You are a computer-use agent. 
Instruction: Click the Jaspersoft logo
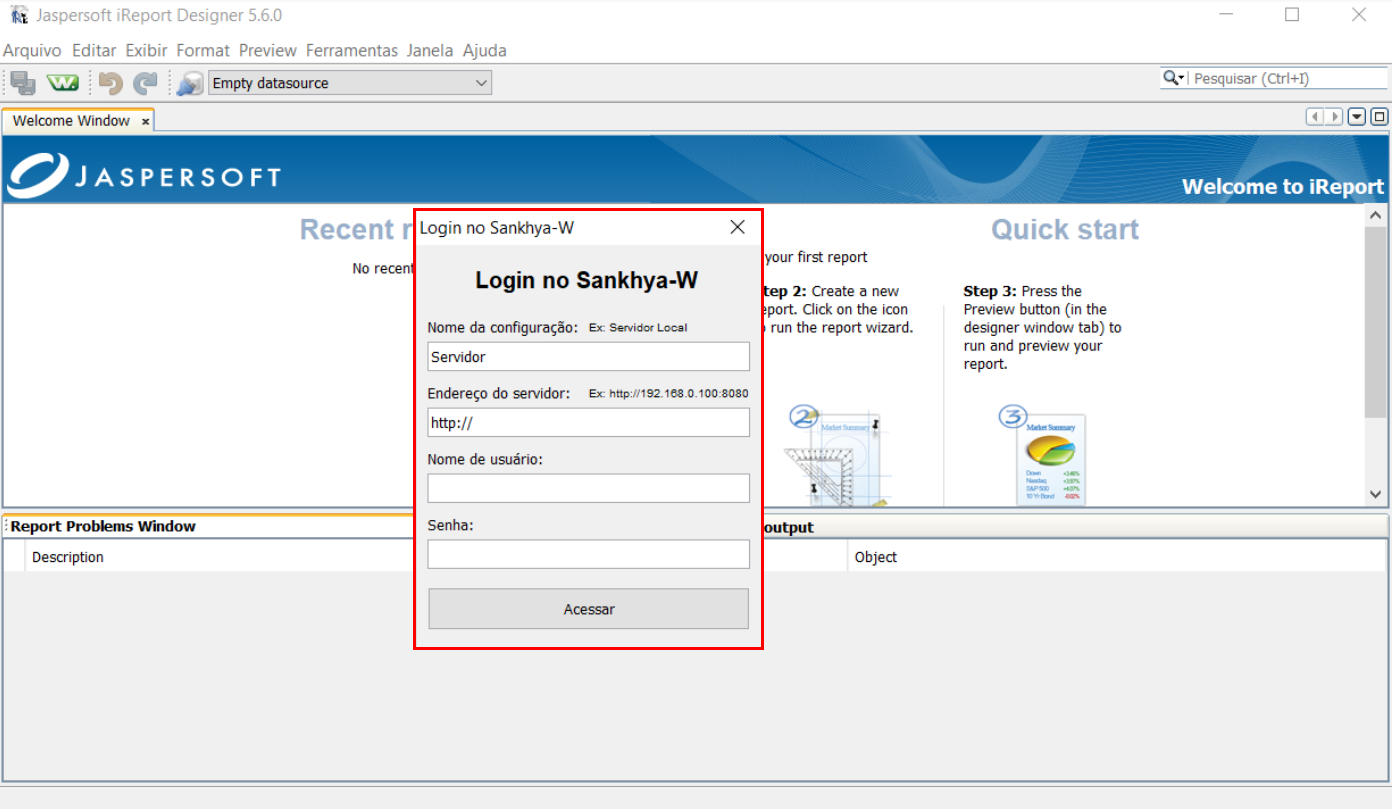coord(144,176)
